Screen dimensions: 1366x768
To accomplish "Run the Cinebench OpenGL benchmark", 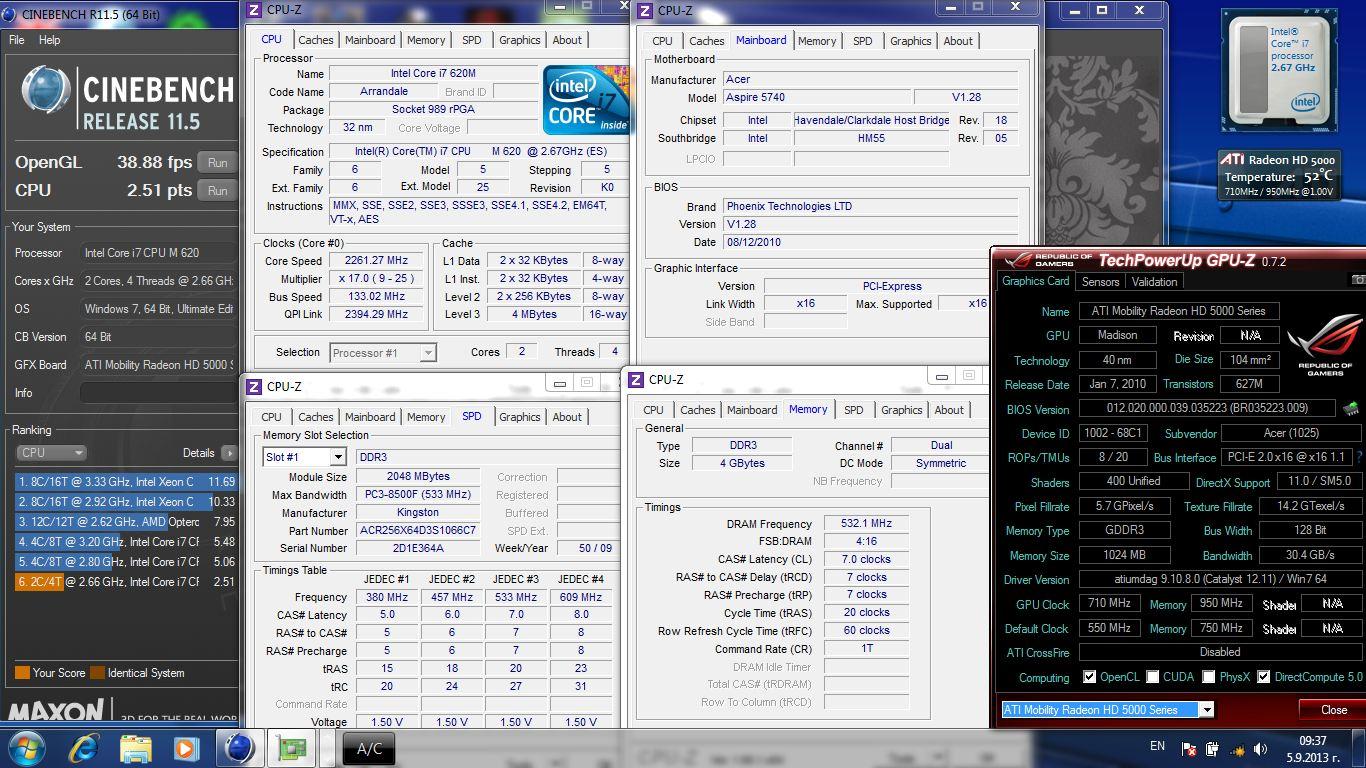I will coord(217,163).
